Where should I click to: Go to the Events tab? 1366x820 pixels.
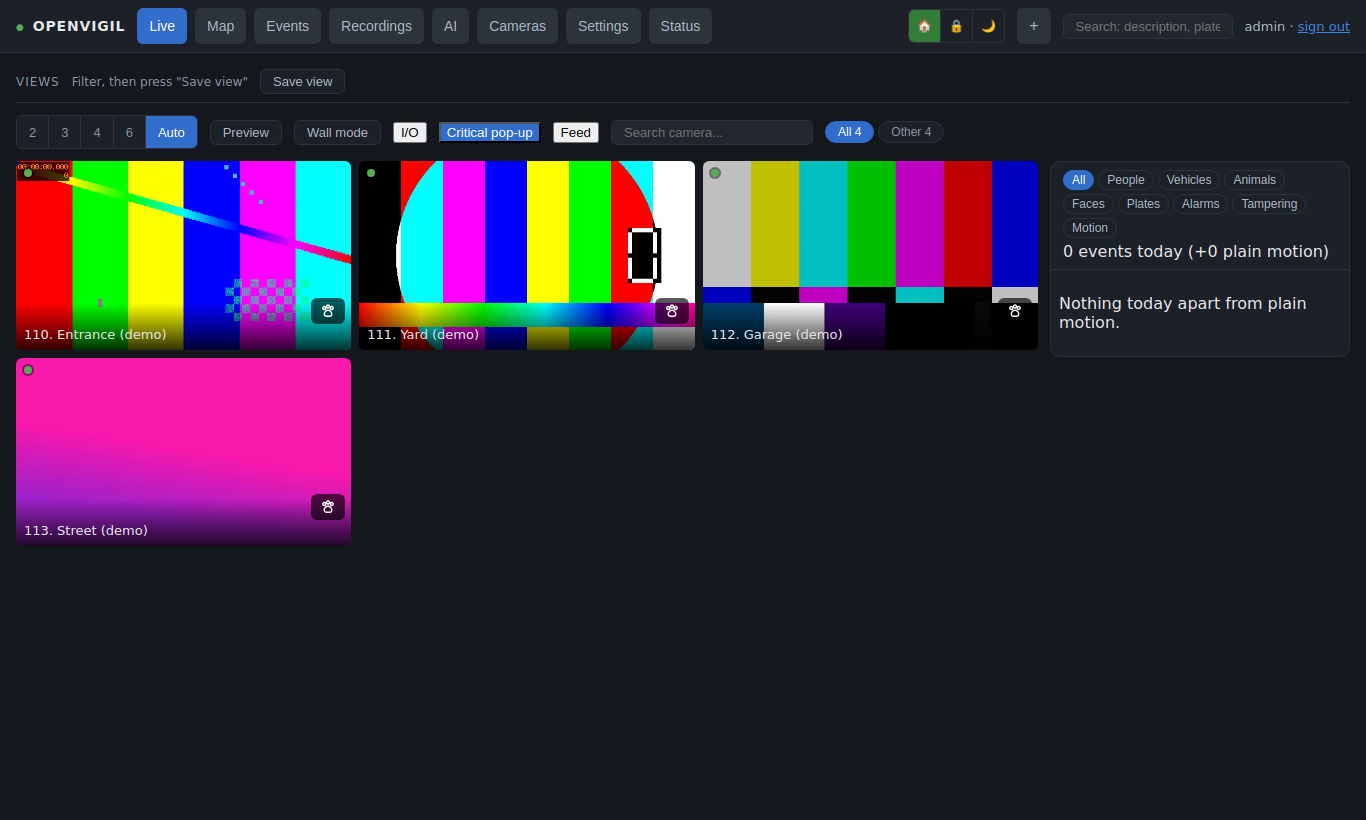click(287, 26)
